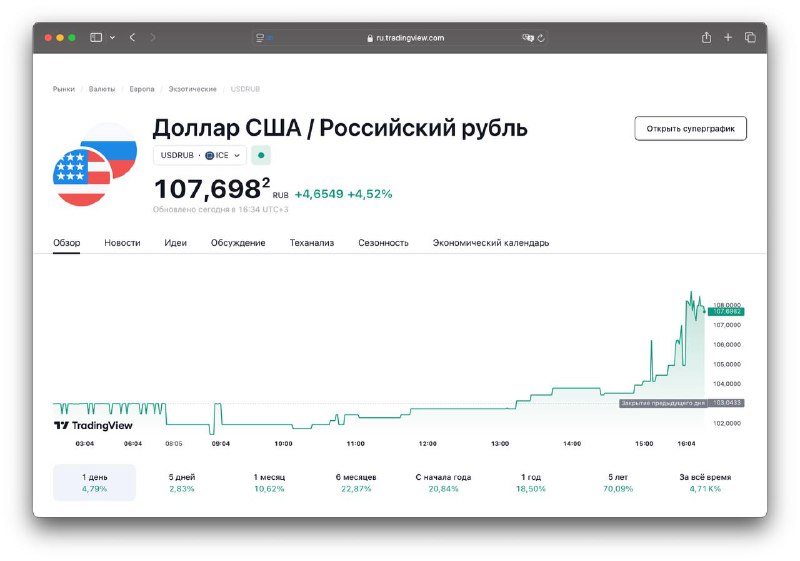The width and height of the screenshot is (800, 561).
Task: Switch to the Обсуждение tab
Action: [238, 243]
